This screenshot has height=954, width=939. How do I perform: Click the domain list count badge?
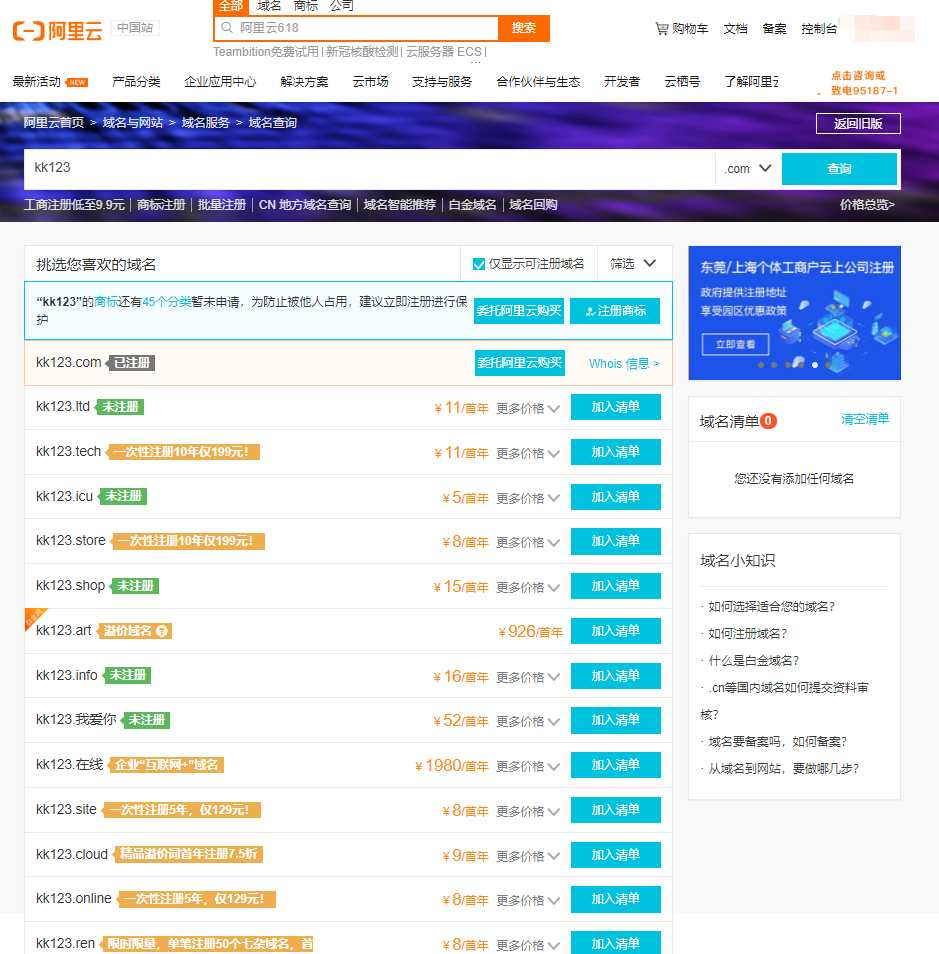coord(768,420)
